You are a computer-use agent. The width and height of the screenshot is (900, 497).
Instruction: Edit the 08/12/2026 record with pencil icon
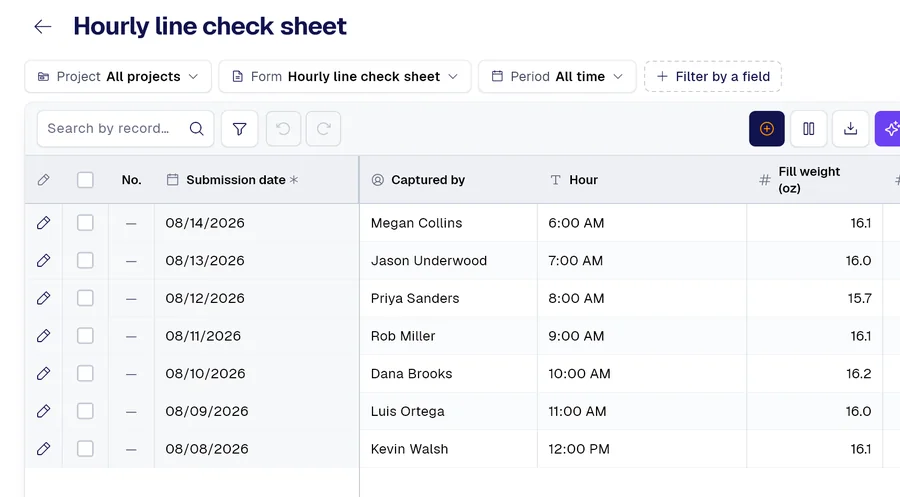tap(44, 298)
